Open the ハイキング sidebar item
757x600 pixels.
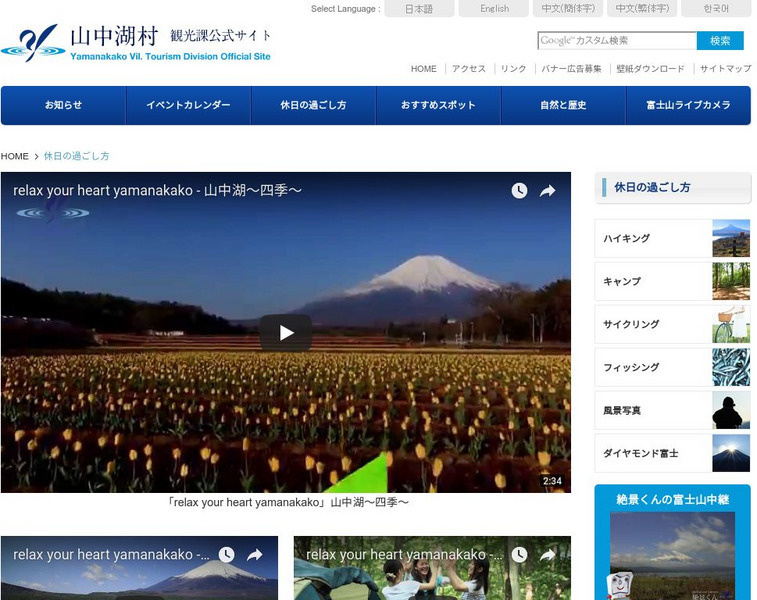pos(673,238)
